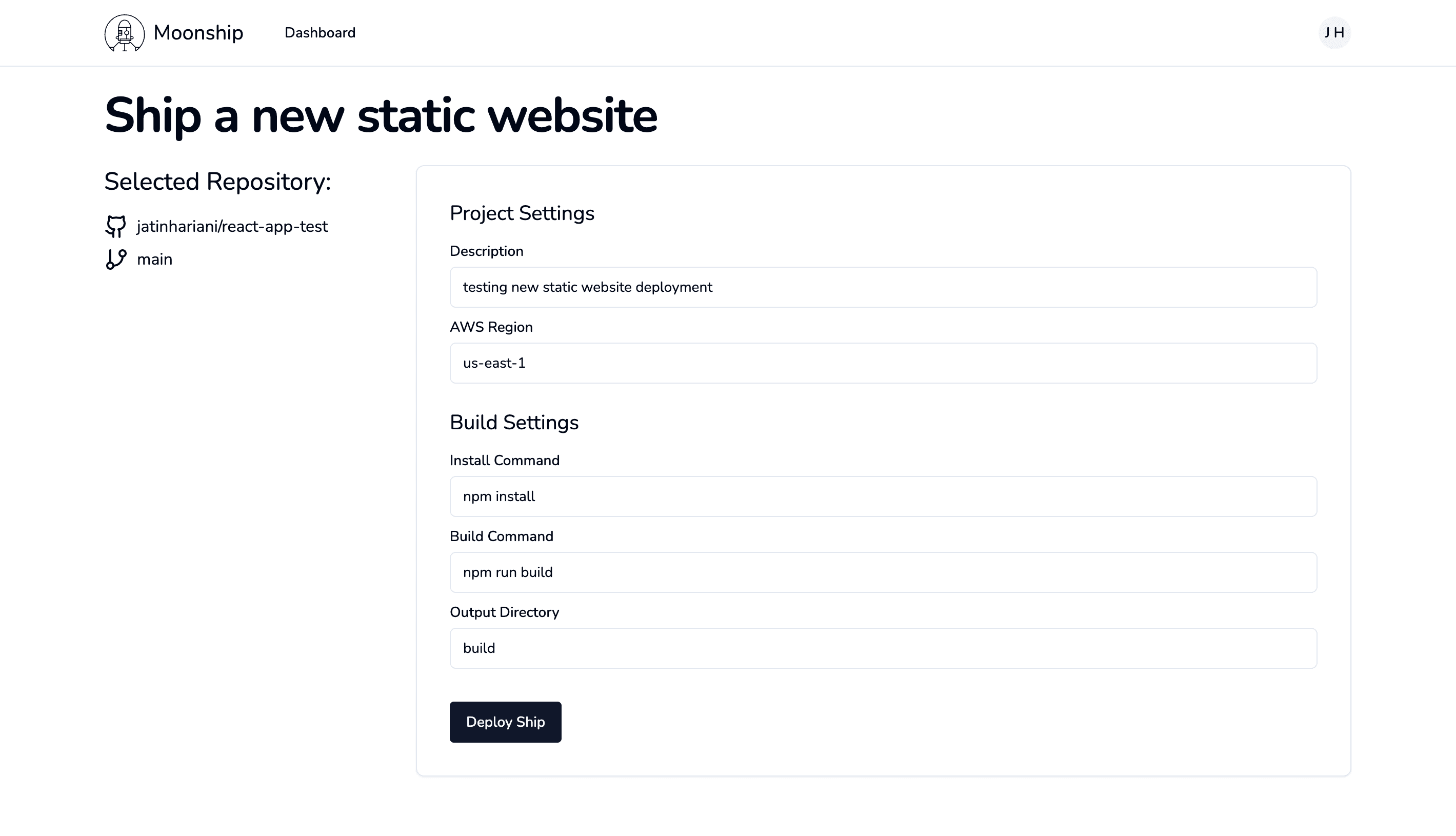Click the Description field label
The image size is (1456, 836).
tap(486, 251)
